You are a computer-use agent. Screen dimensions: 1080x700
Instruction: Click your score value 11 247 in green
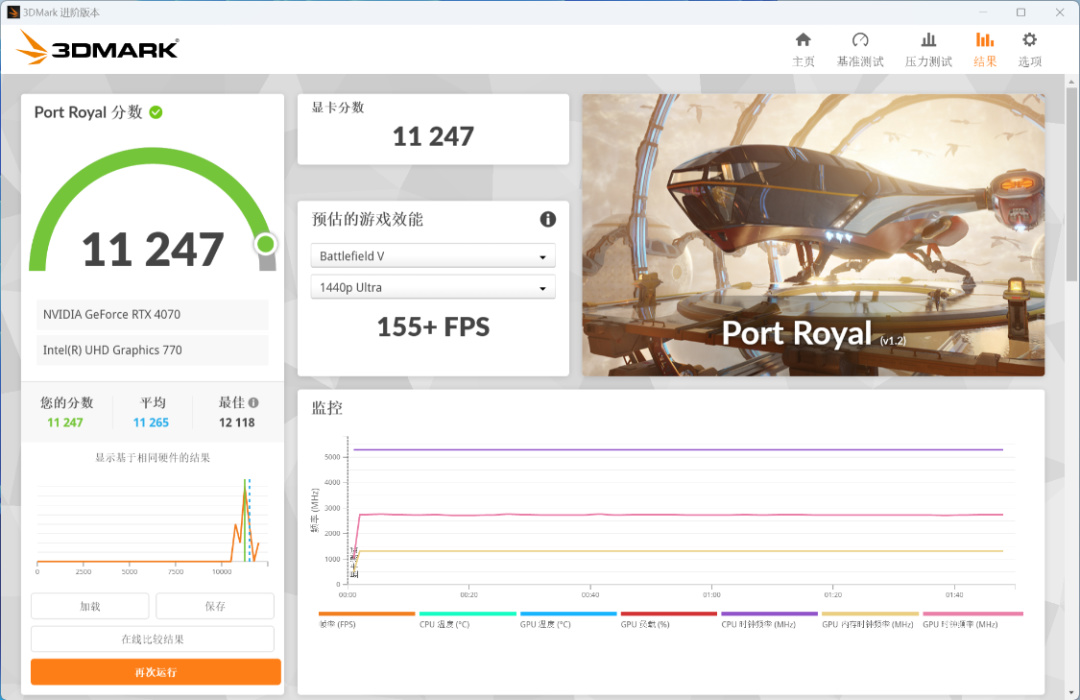tap(65, 422)
